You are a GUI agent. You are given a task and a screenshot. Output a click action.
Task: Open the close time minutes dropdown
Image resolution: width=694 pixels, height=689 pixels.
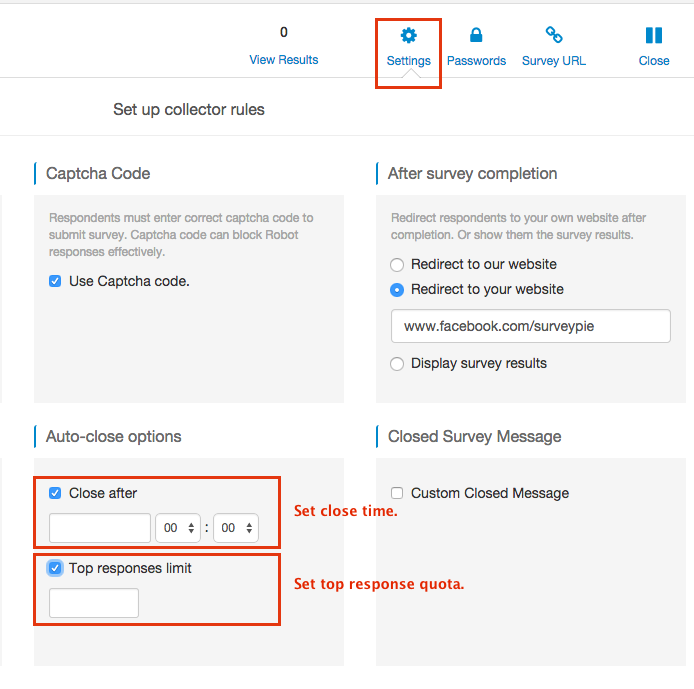(x=236, y=528)
